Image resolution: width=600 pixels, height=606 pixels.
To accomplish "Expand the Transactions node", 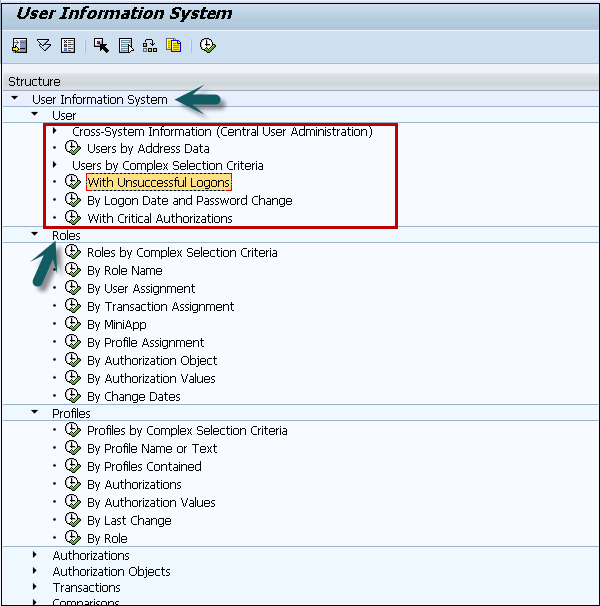I will point(35,587).
